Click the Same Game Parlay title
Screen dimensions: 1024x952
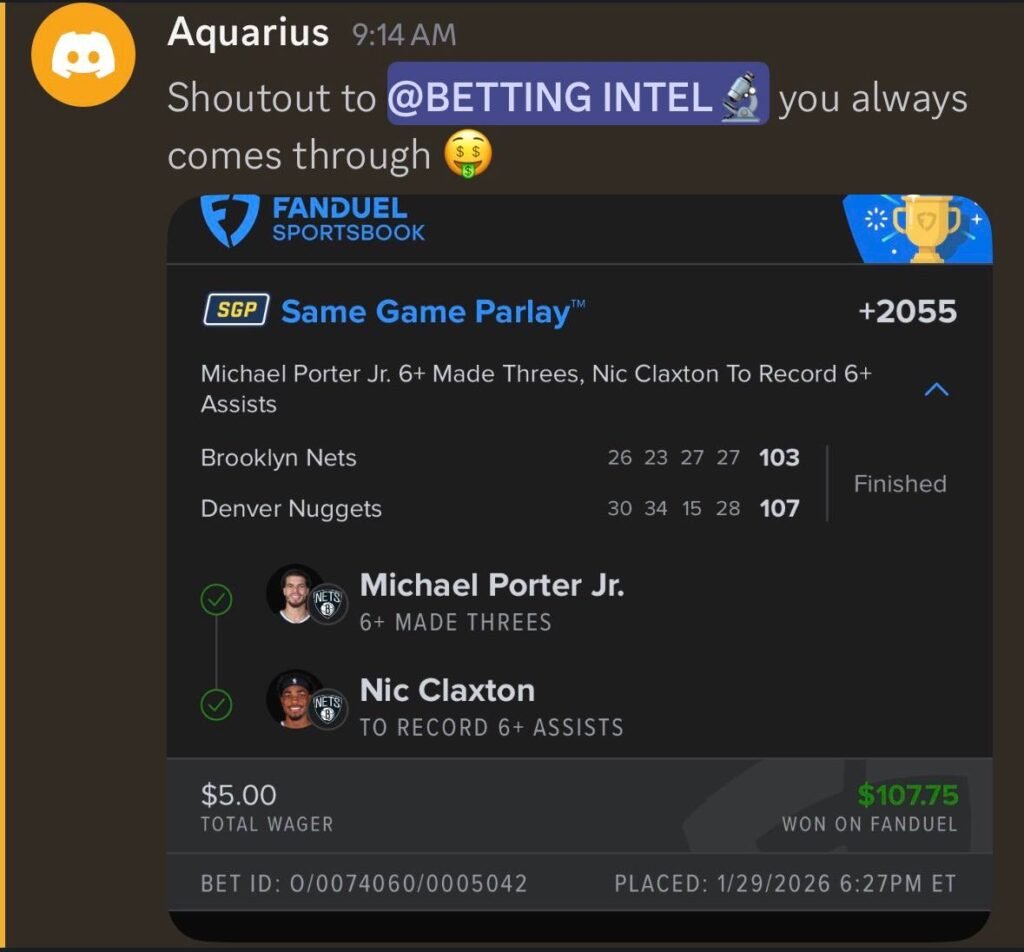point(433,311)
